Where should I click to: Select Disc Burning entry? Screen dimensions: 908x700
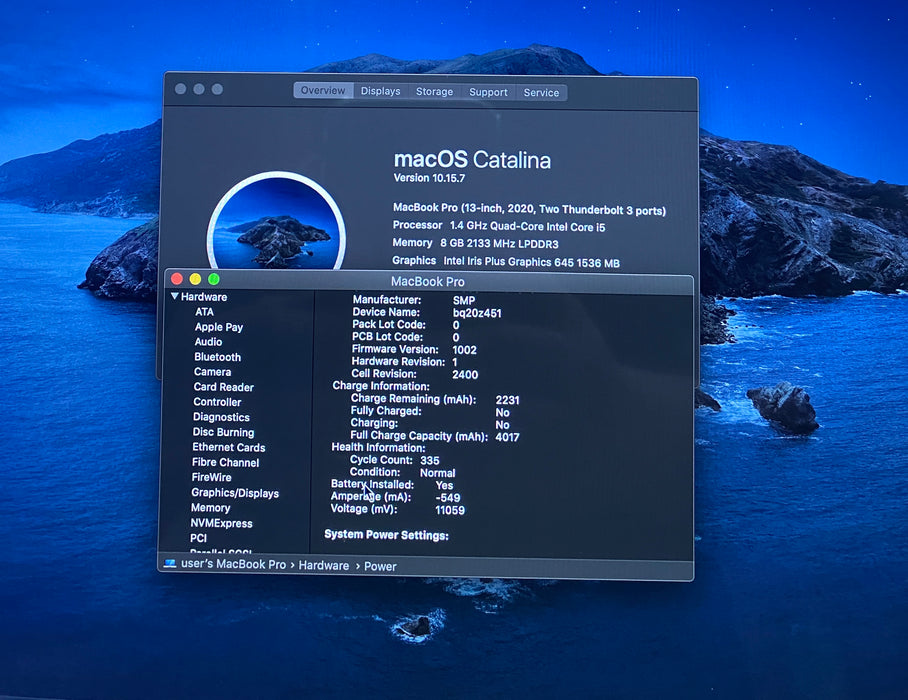(x=223, y=433)
